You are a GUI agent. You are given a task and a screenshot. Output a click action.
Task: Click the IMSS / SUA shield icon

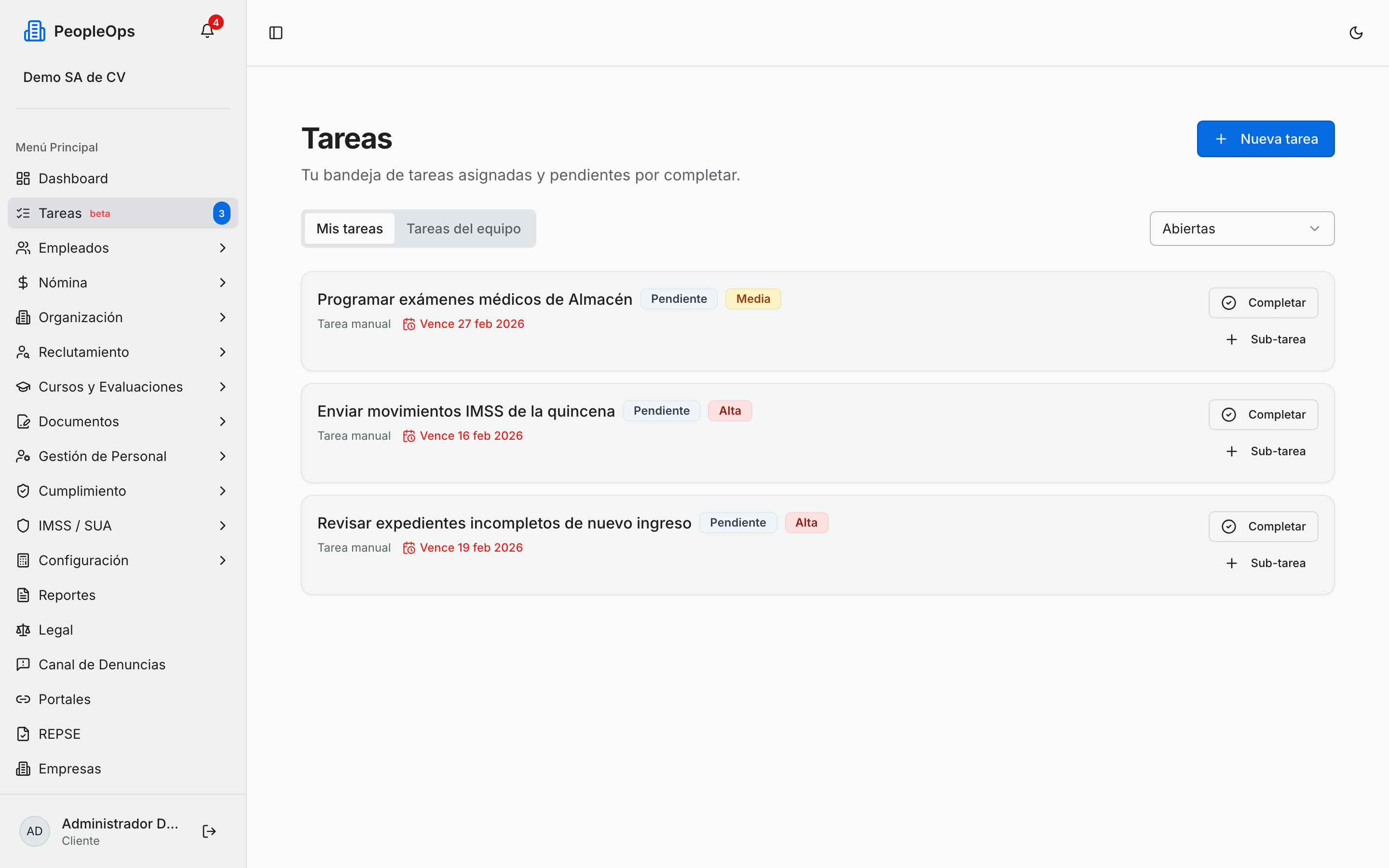click(23, 526)
